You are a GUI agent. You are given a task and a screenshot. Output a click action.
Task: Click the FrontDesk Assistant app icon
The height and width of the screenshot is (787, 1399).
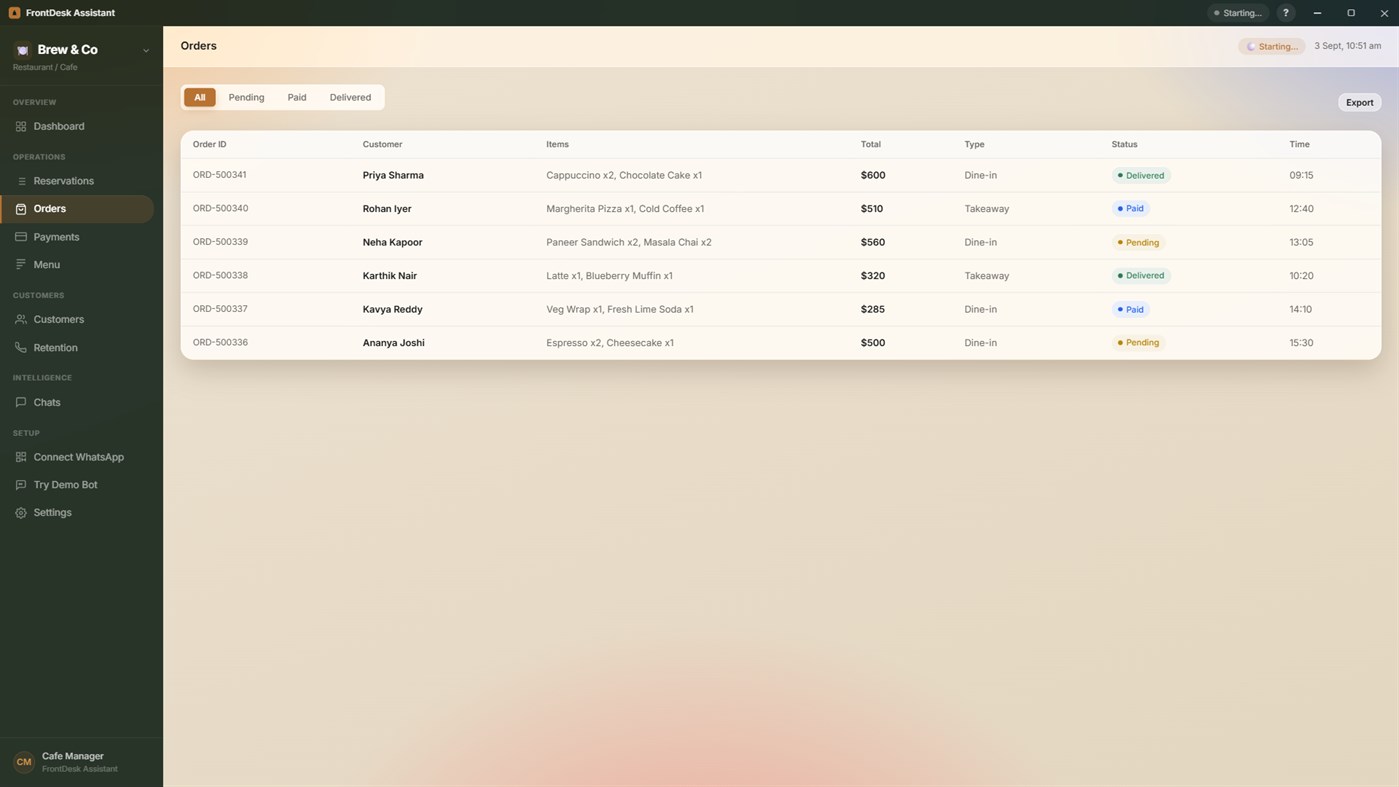tap(14, 13)
